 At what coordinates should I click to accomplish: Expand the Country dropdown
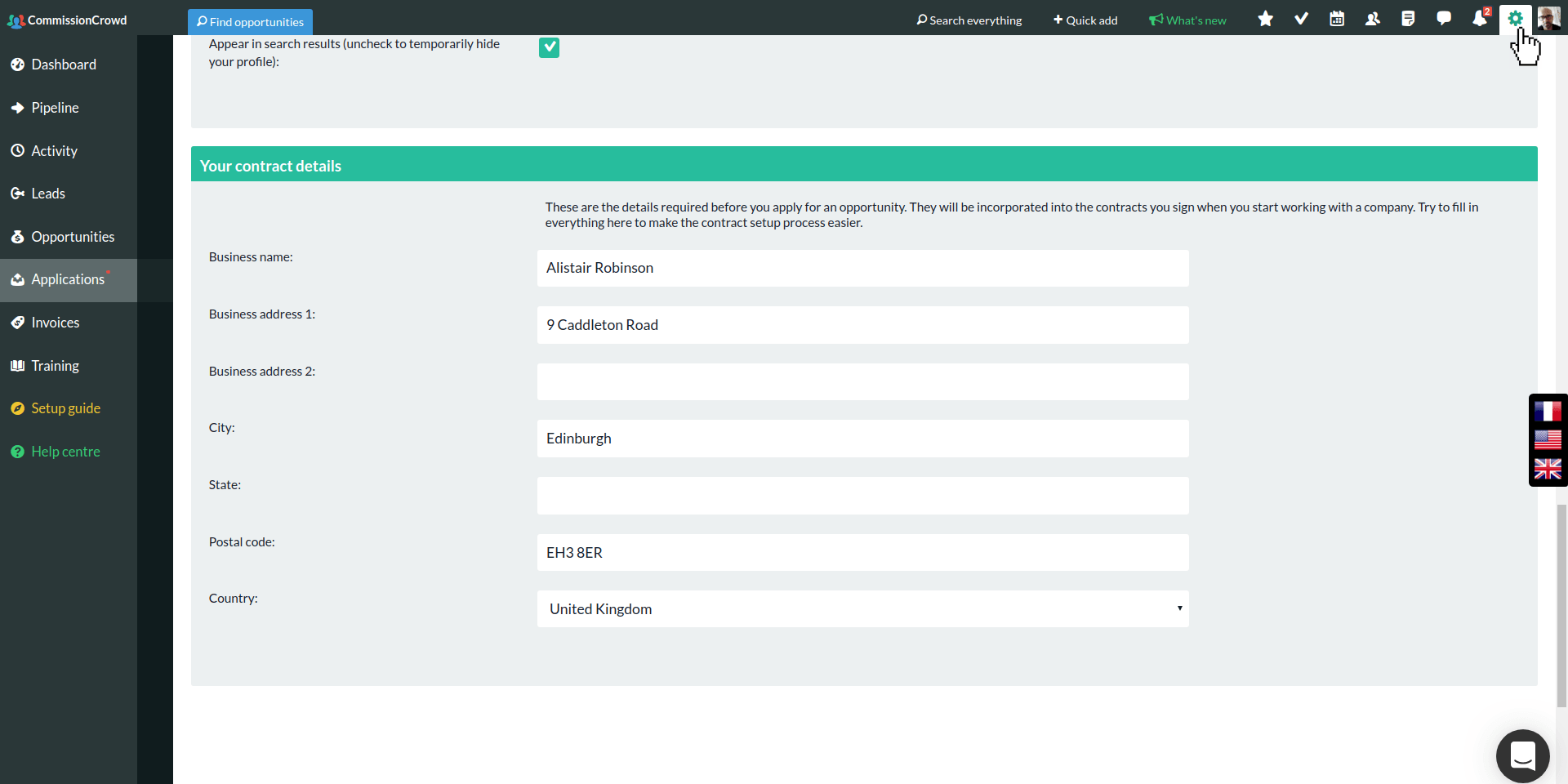click(x=862, y=609)
